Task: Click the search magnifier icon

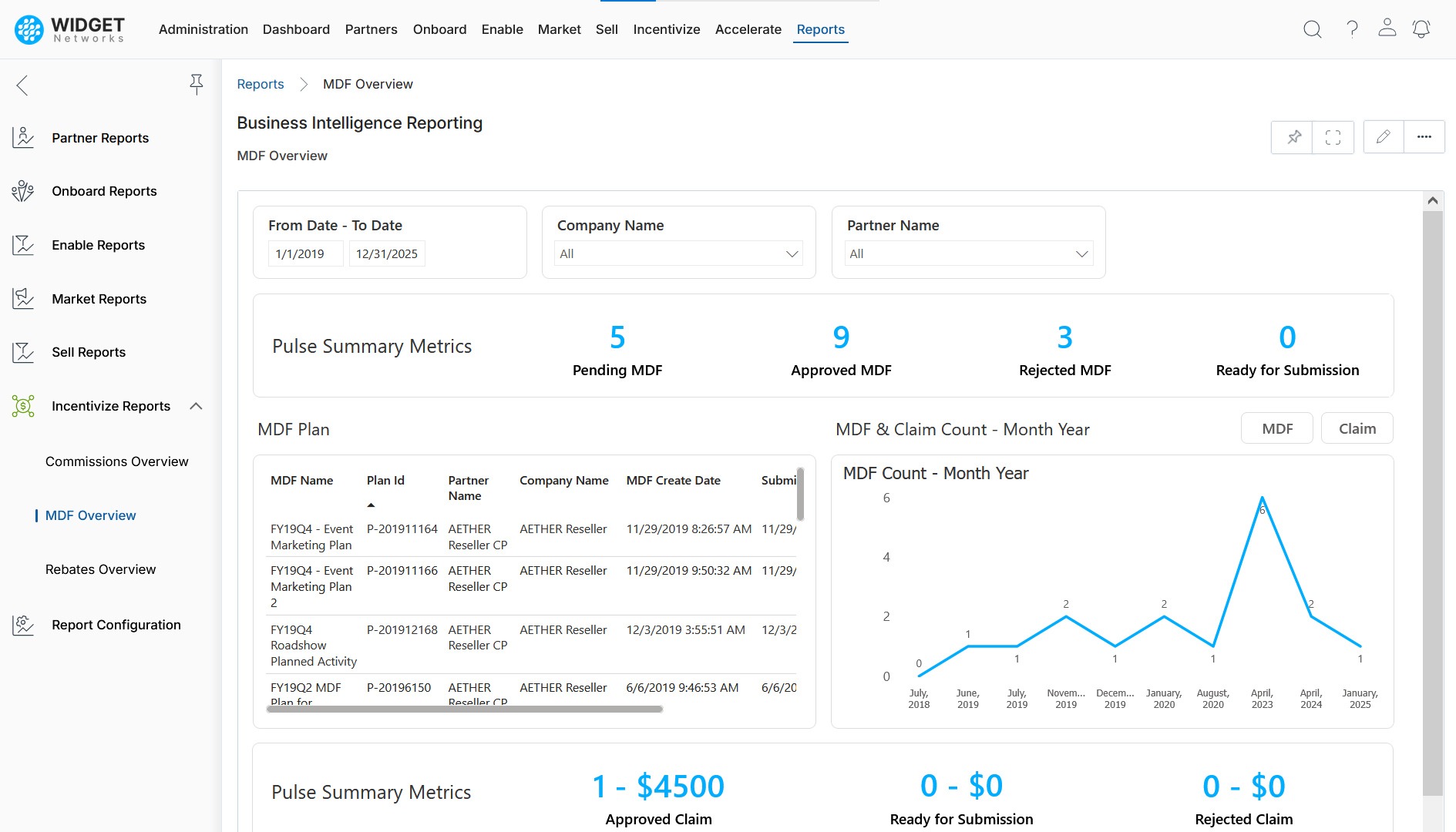Action: [x=1312, y=29]
